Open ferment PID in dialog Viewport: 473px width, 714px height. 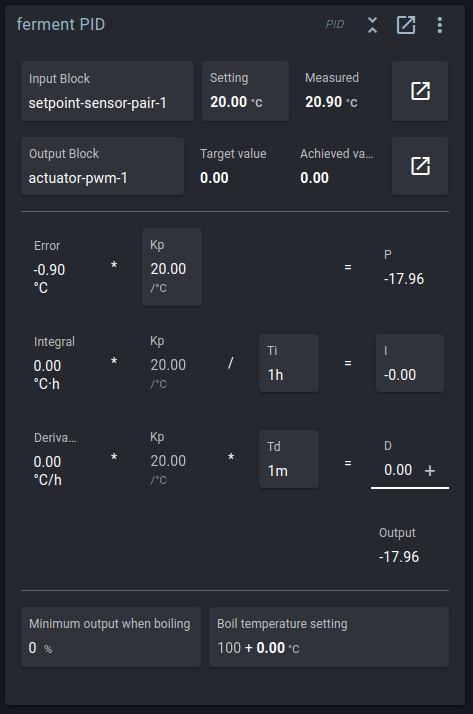coord(406,25)
